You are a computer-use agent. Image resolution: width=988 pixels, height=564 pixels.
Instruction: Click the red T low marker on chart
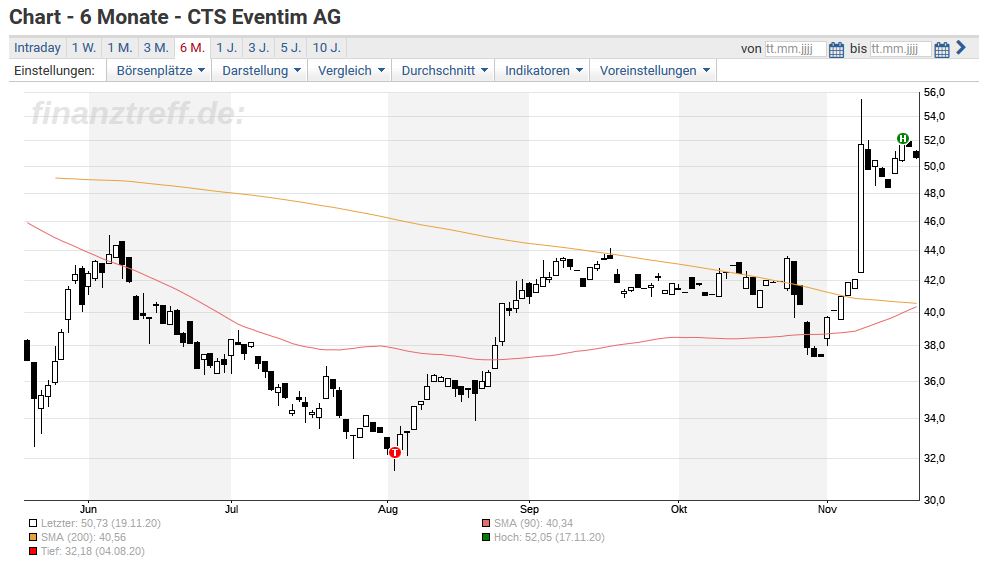point(394,452)
